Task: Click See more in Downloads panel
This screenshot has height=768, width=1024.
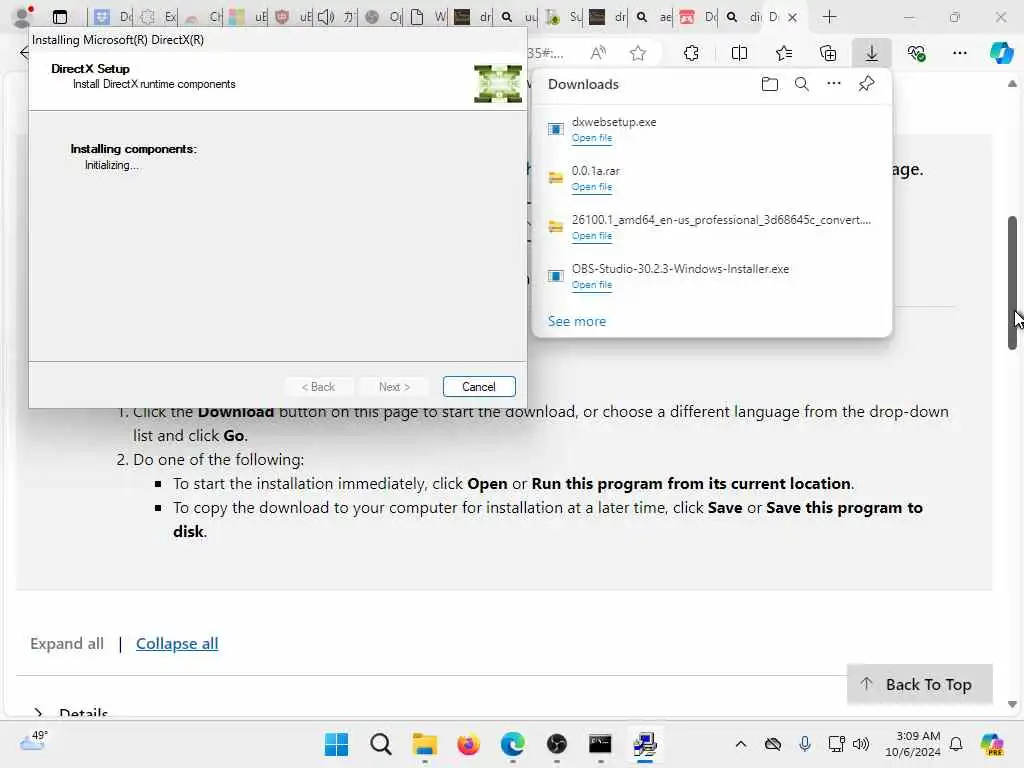Action: pos(577,321)
